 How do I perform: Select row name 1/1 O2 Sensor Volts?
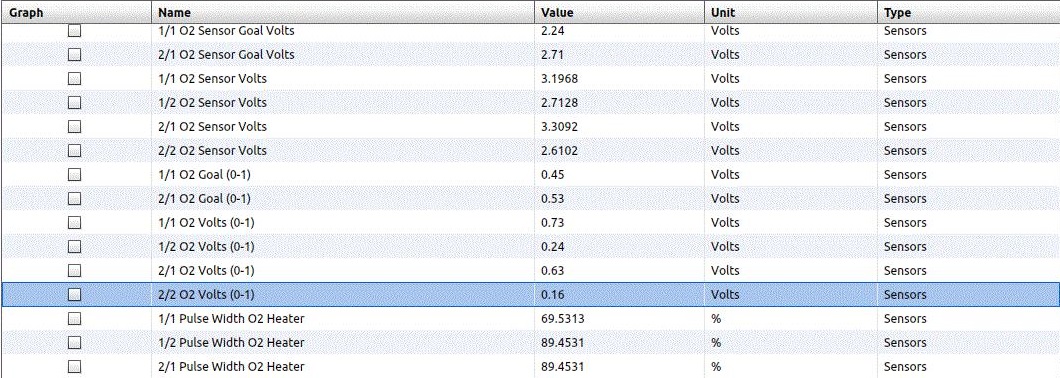[212, 79]
